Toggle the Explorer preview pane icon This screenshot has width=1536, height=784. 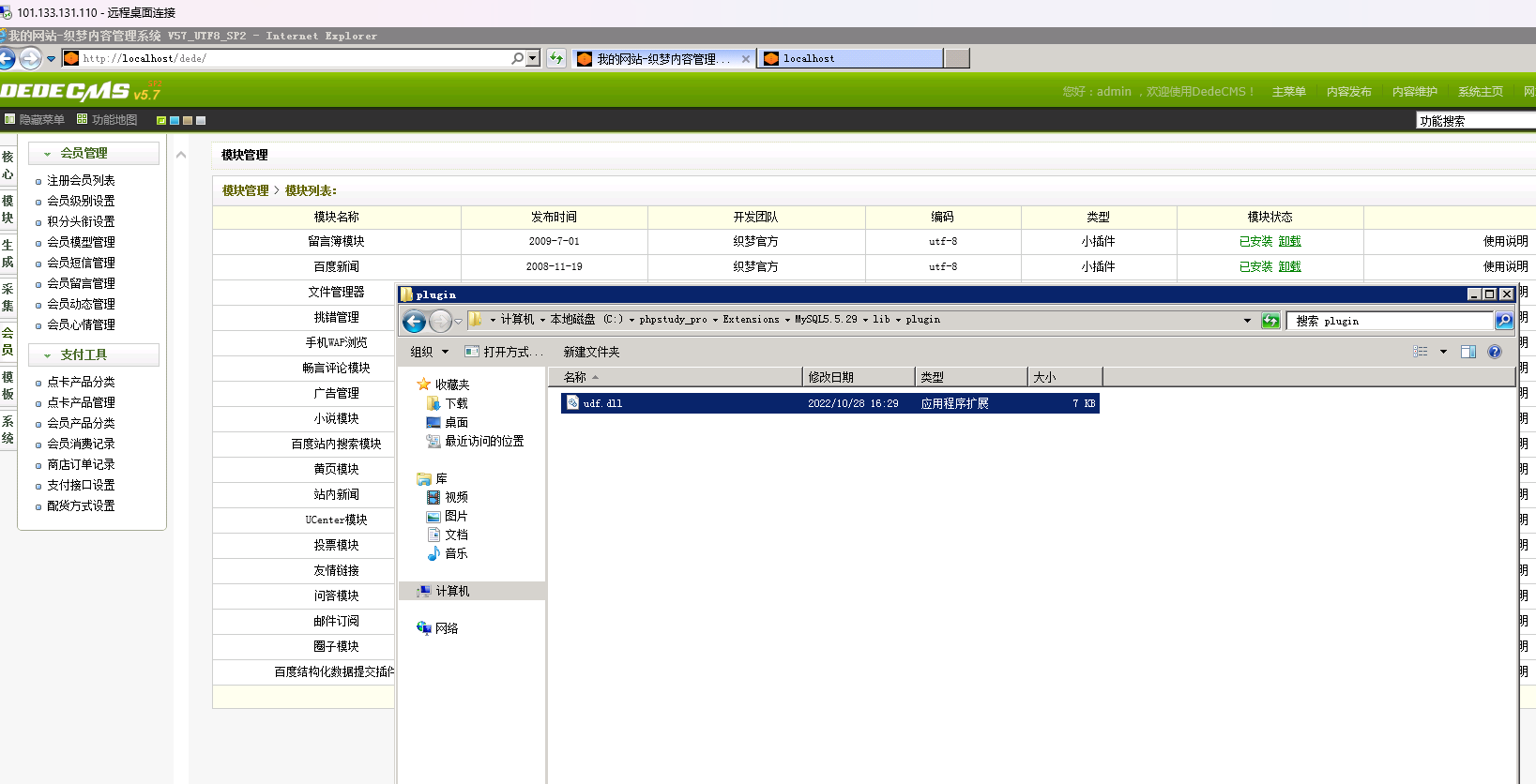[x=1468, y=352]
